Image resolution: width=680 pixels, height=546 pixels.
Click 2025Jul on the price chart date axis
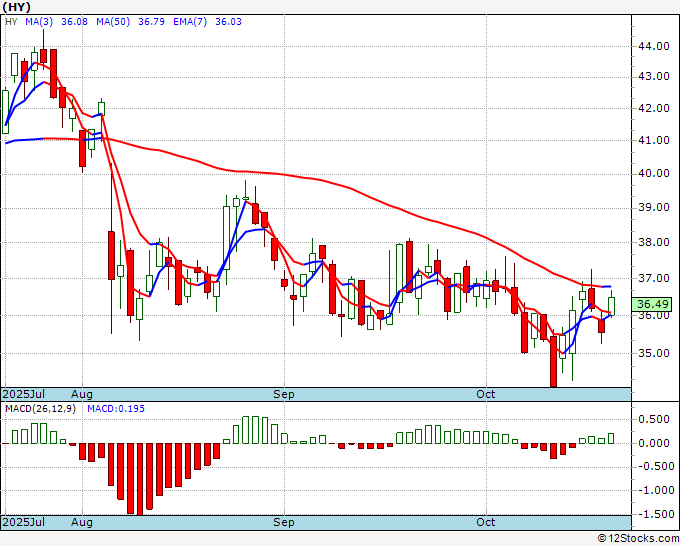[23, 394]
